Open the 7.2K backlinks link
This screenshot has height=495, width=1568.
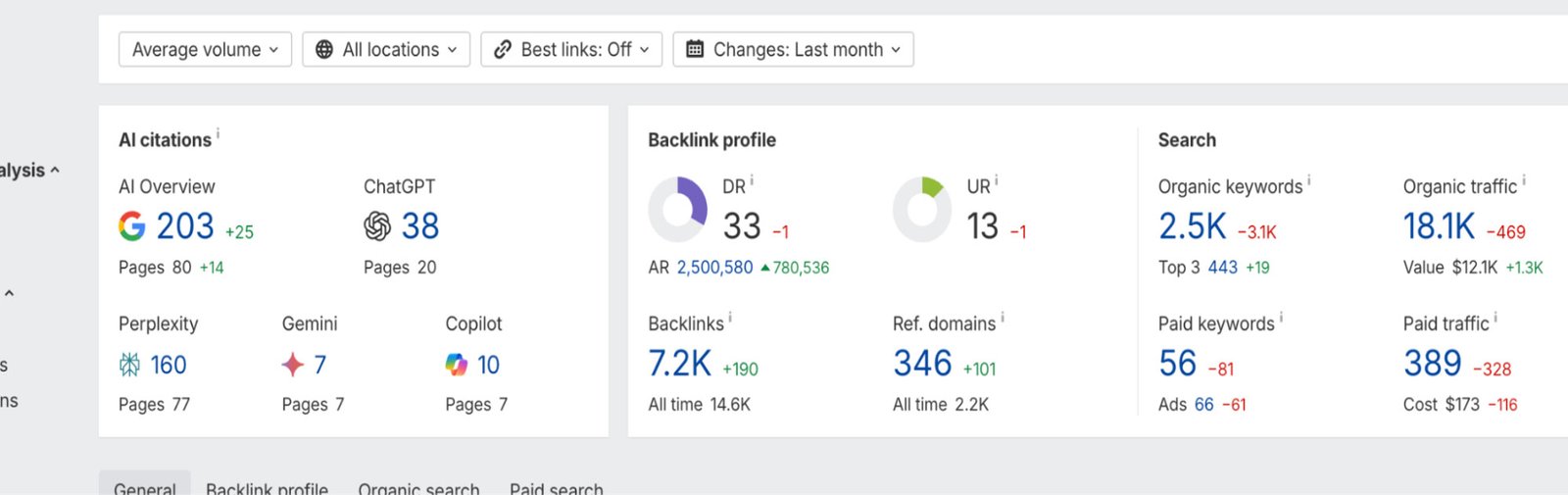pyautogui.click(x=679, y=364)
